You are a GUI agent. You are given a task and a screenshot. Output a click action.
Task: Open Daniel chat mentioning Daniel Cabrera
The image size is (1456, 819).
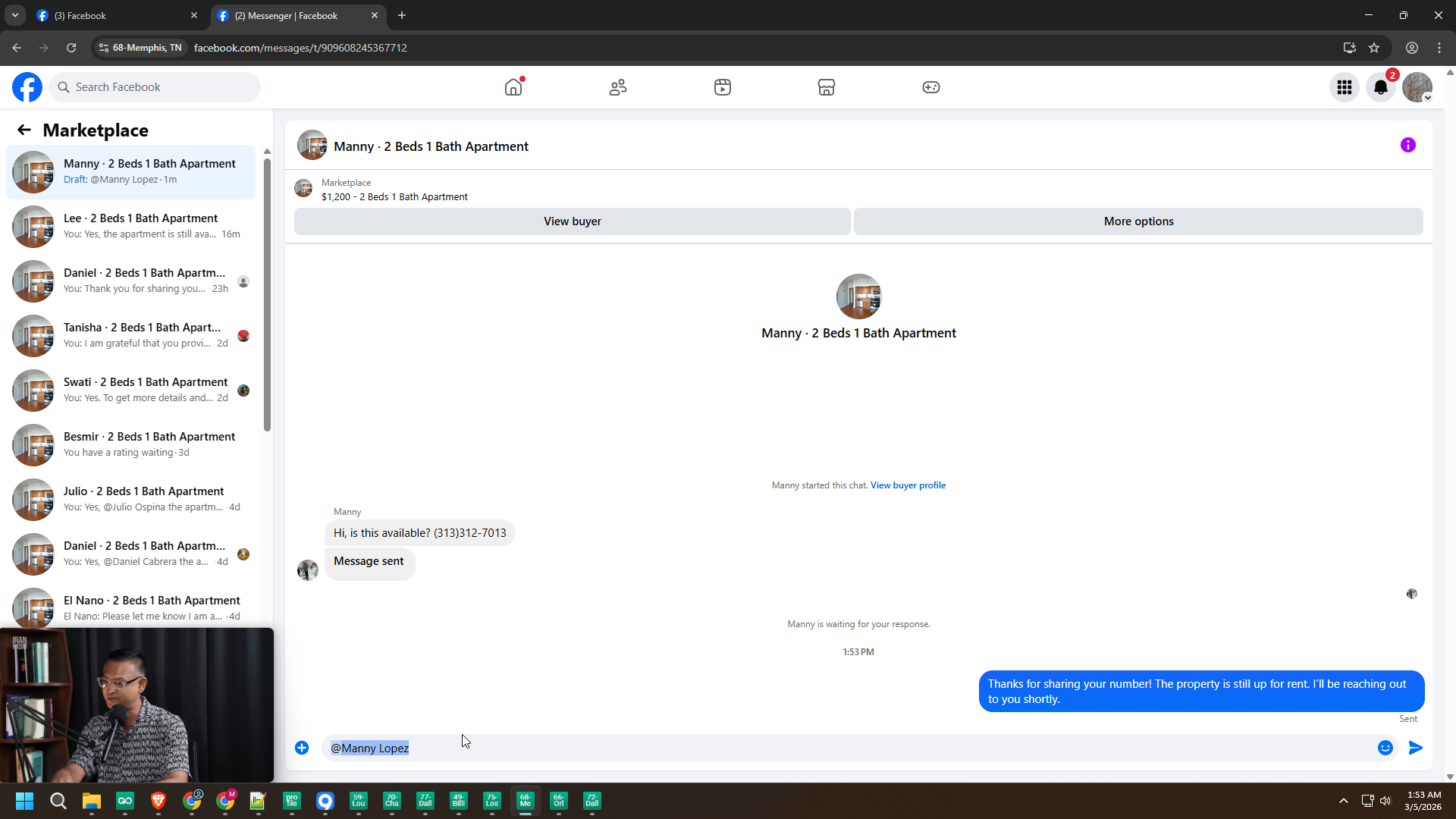click(130, 554)
